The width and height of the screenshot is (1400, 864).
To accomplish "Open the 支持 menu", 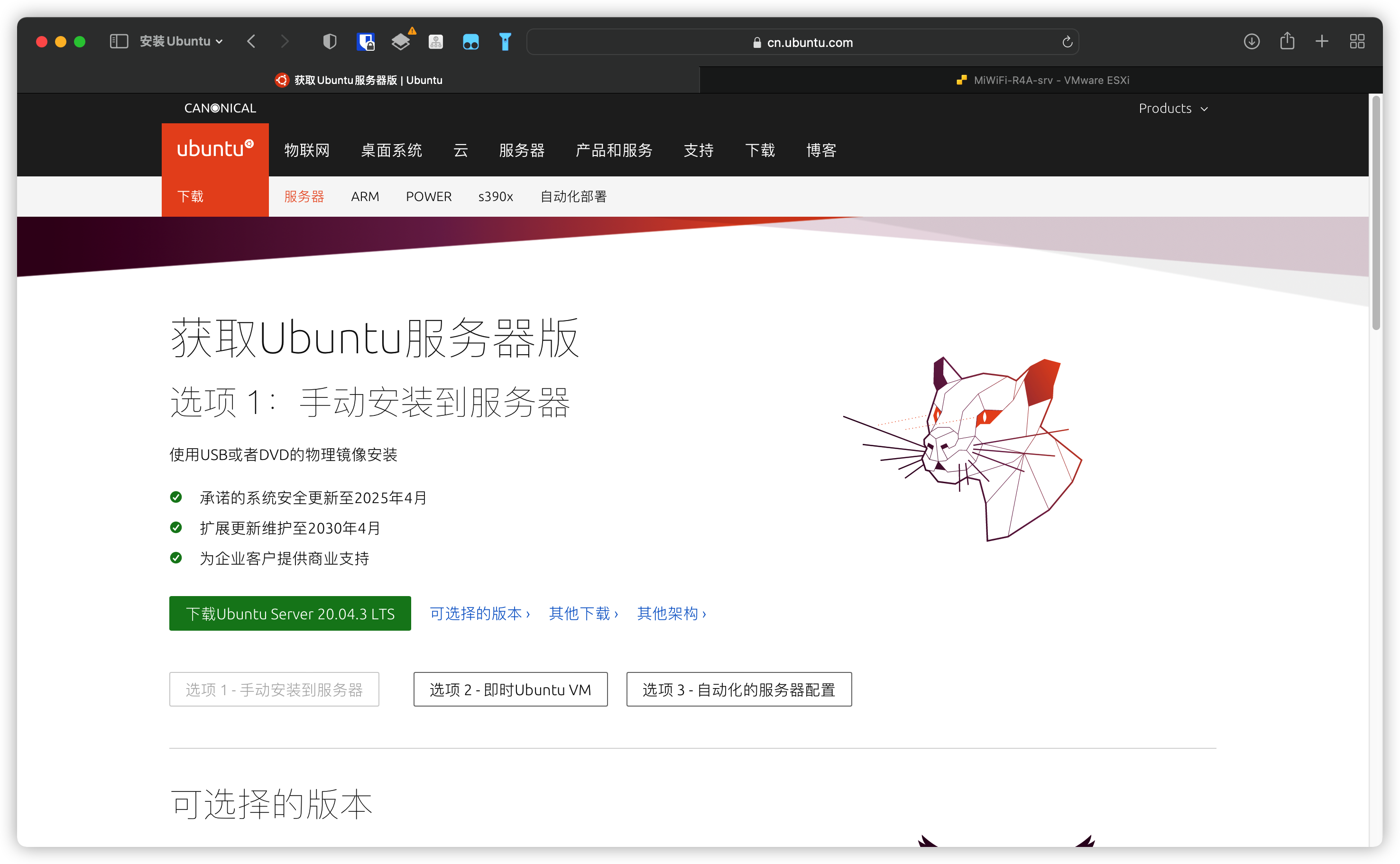I will [698, 150].
